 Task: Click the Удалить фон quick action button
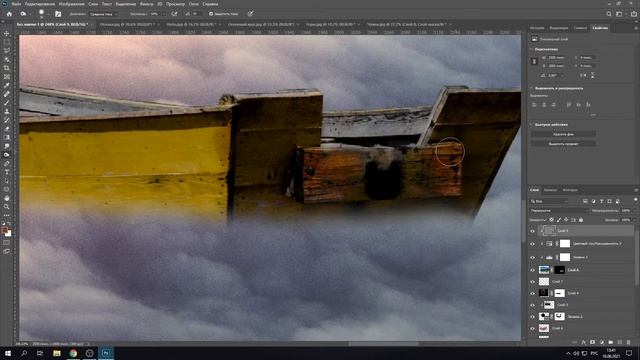(563, 134)
